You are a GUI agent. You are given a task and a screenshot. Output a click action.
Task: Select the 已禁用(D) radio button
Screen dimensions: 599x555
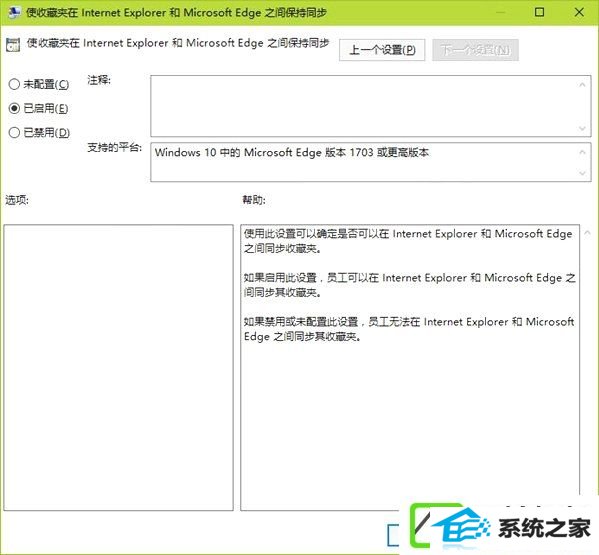[14, 133]
